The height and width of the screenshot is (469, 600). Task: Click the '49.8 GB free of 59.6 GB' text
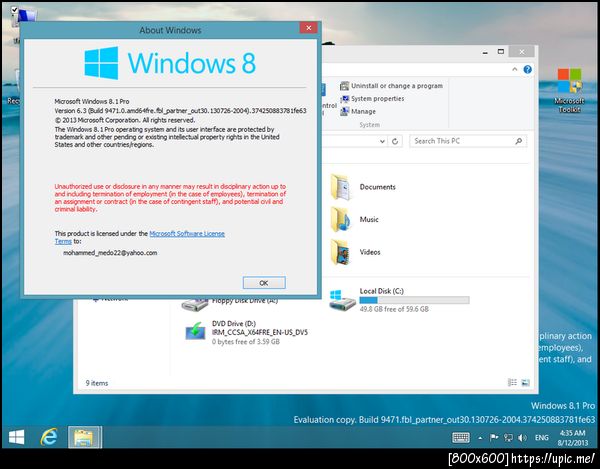[394, 309]
